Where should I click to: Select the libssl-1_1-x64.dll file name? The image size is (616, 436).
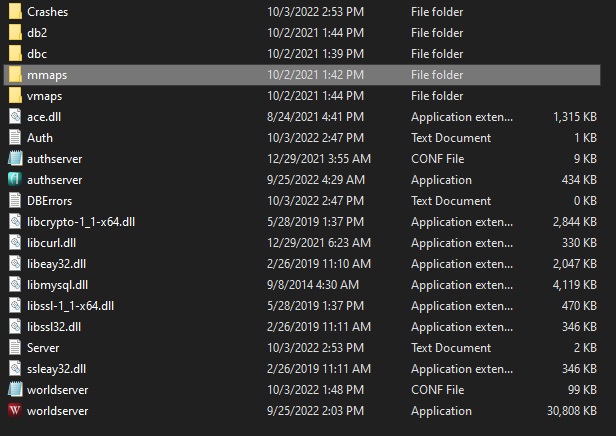coord(70,306)
